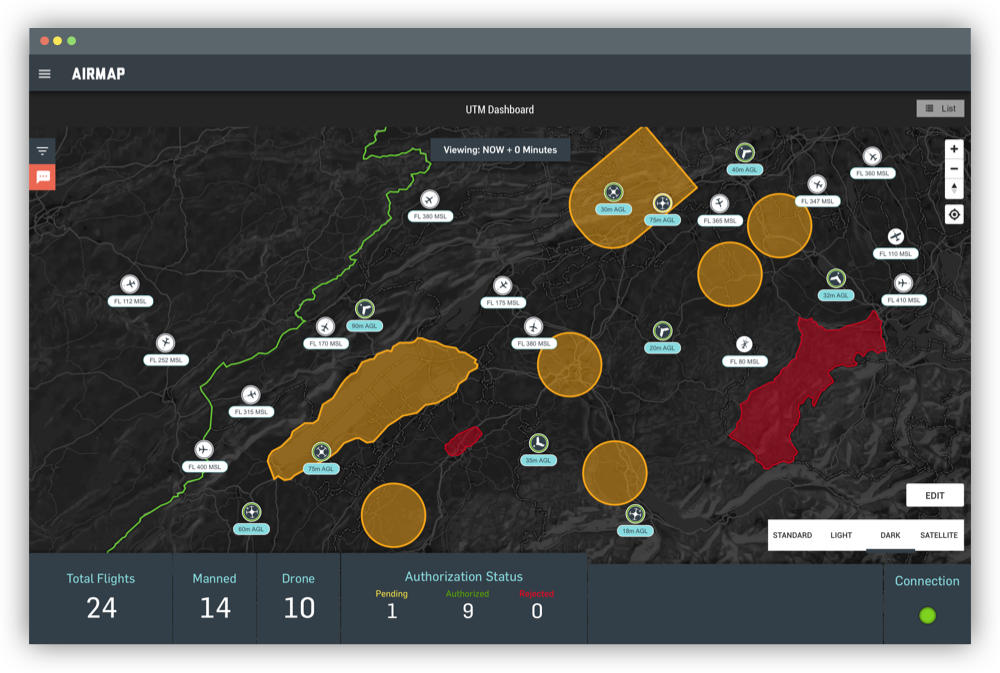Click the EDIT button

934,495
